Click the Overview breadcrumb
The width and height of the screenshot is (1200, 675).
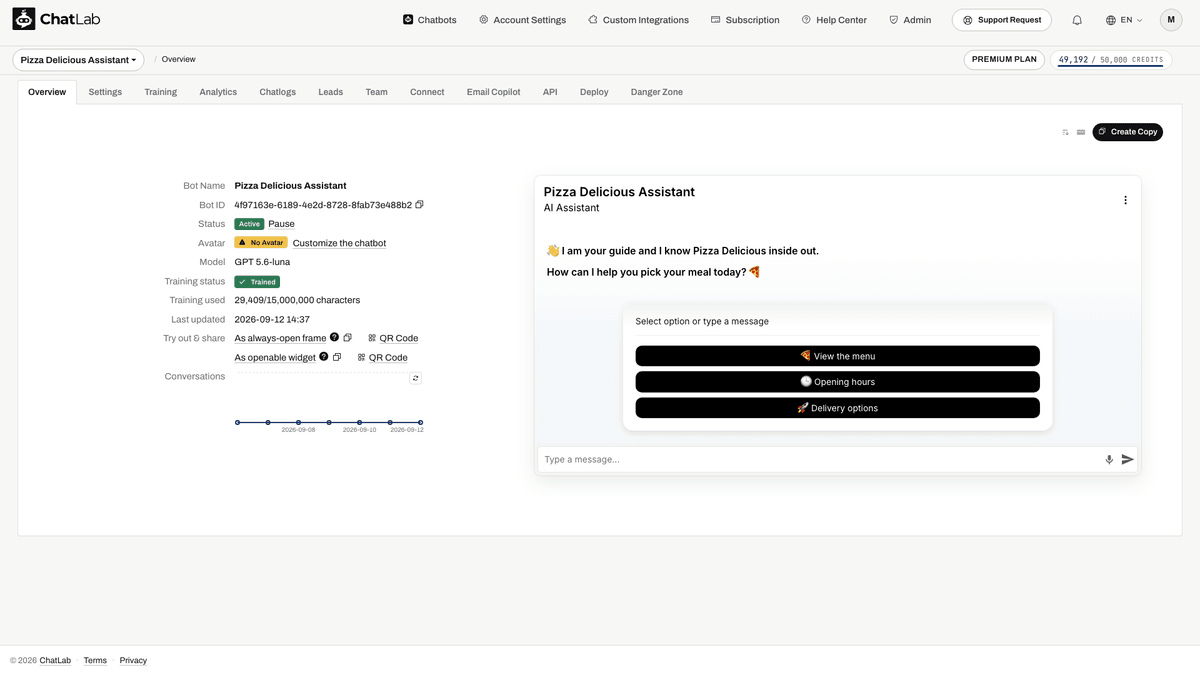coord(179,60)
